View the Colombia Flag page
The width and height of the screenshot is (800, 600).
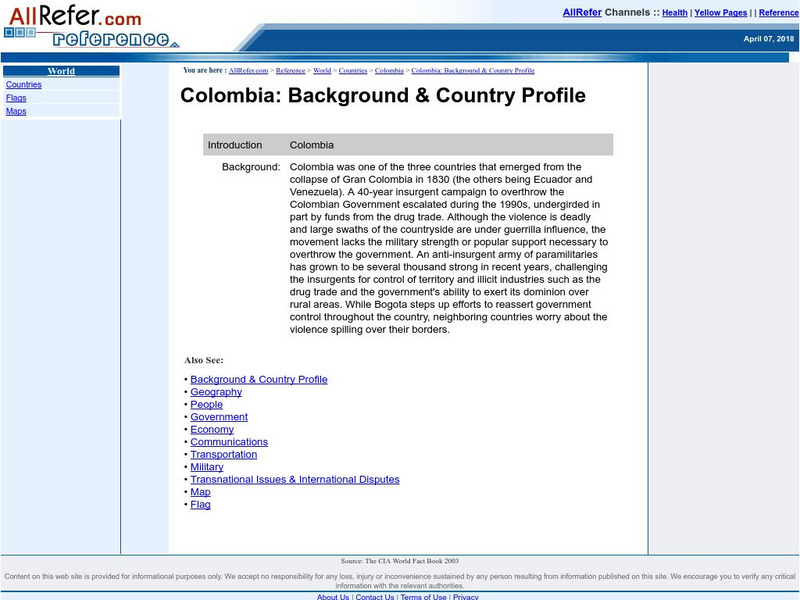point(200,504)
